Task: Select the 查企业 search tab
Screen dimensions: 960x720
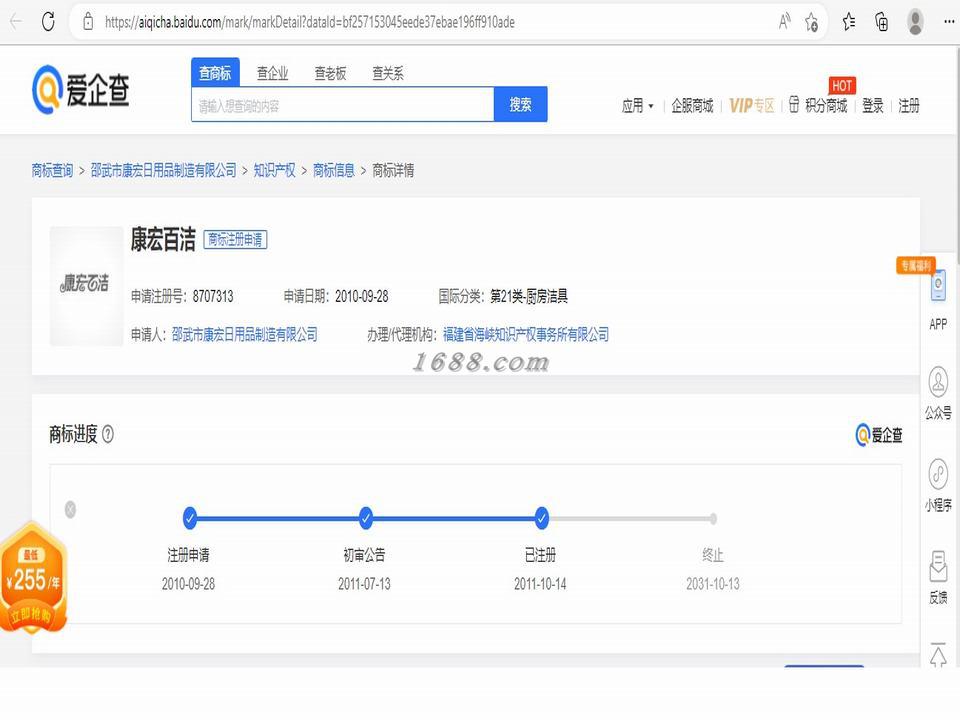Action: click(x=272, y=73)
